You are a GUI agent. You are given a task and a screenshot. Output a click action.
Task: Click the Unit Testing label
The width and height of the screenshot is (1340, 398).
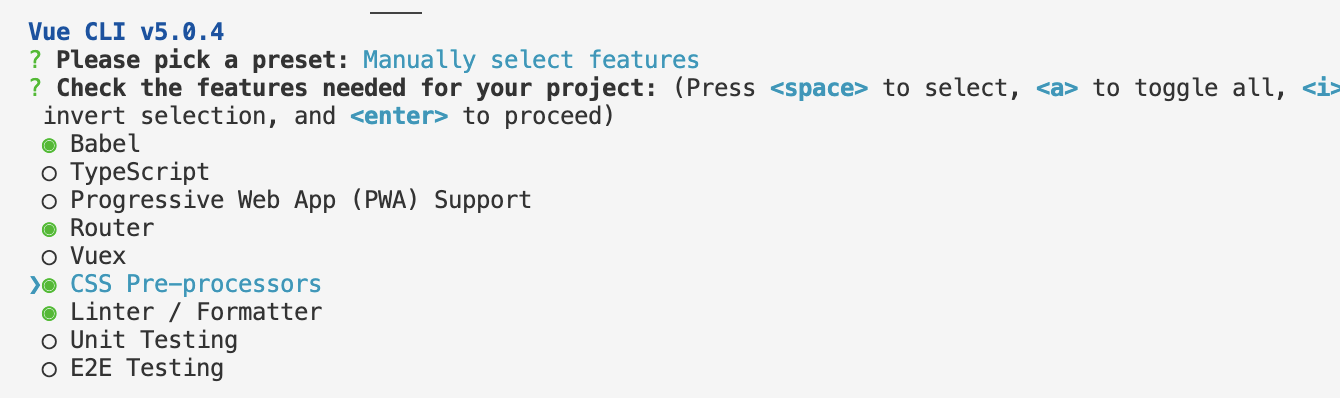[x=154, y=340]
